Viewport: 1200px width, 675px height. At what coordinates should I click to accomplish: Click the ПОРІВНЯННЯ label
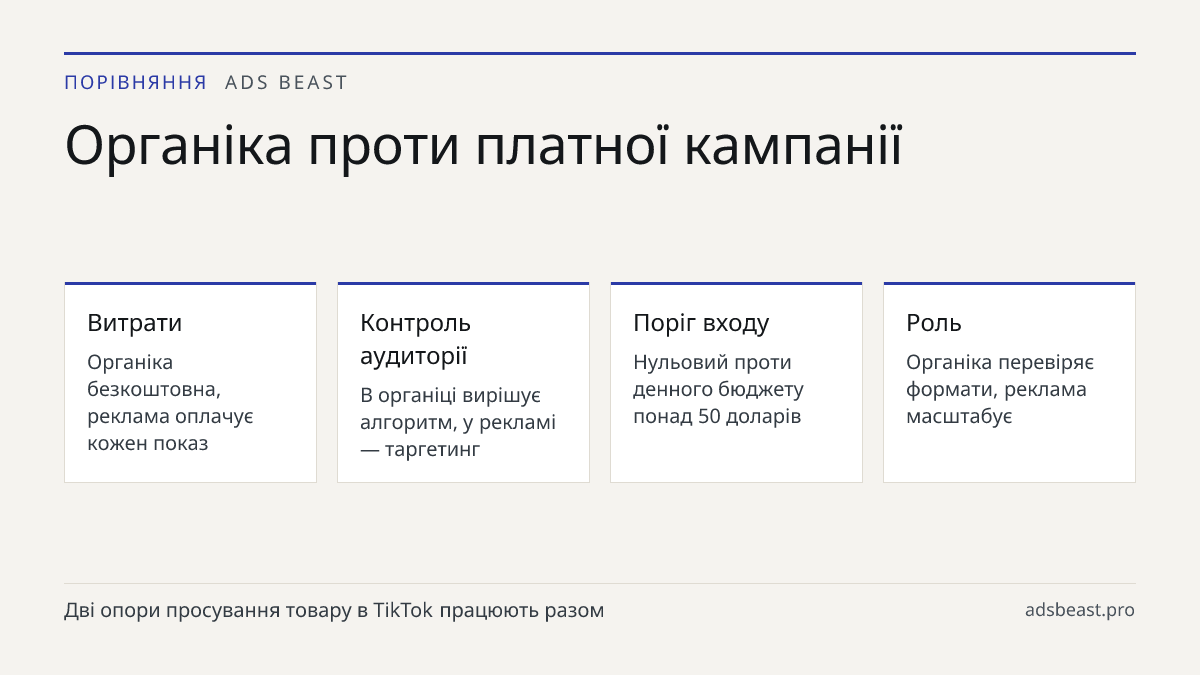[x=136, y=83]
